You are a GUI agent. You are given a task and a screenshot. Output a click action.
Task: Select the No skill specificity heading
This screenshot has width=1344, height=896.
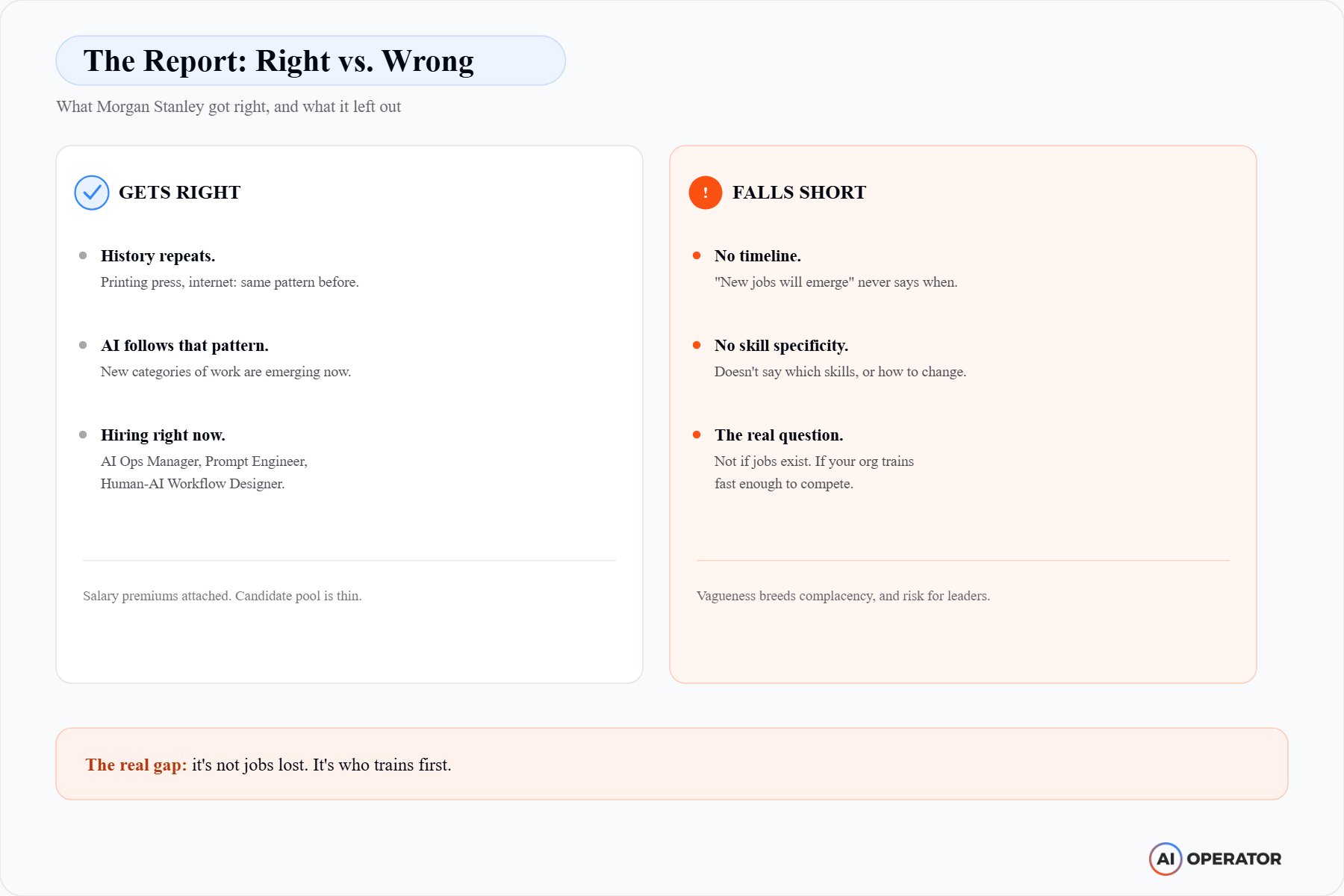[781, 346]
